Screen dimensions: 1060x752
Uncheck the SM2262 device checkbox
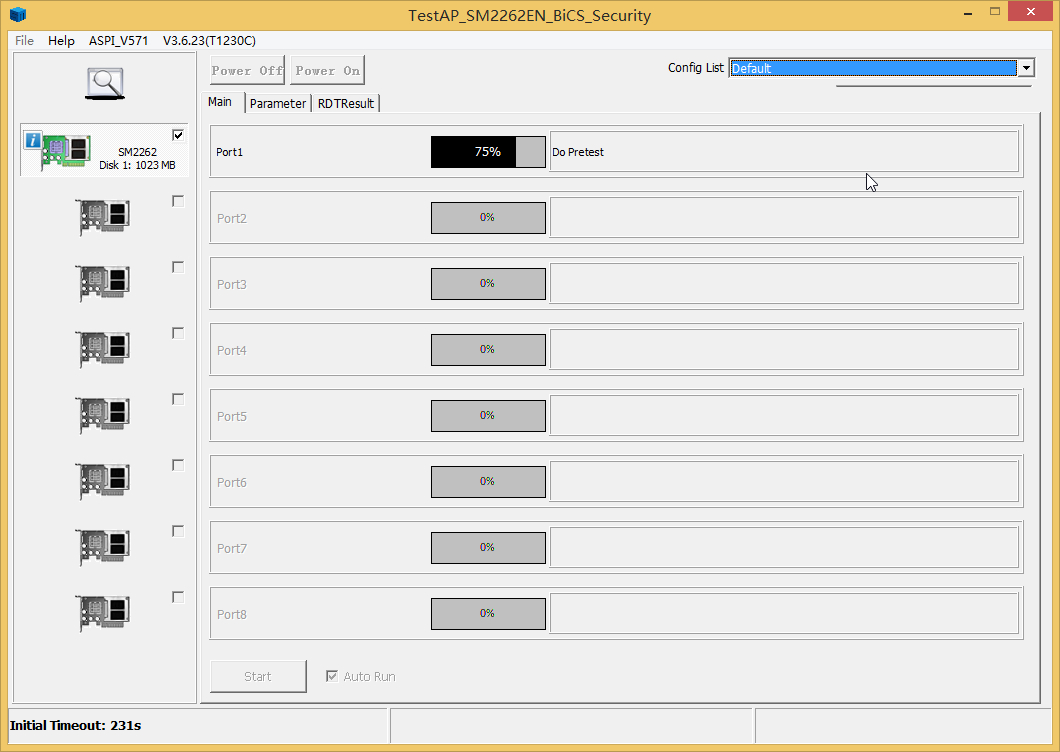click(x=178, y=135)
